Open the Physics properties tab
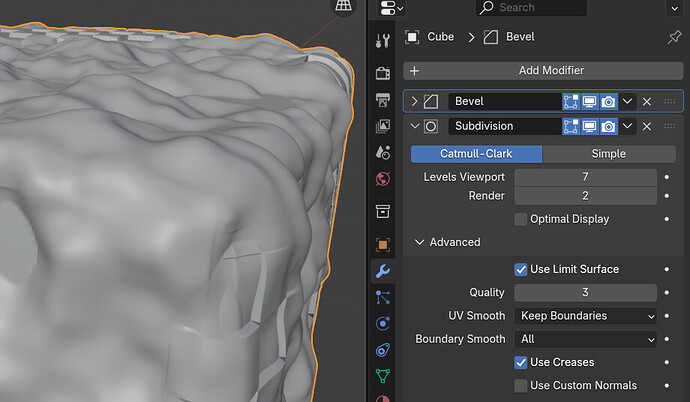 pyautogui.click(x=382, y=324)
